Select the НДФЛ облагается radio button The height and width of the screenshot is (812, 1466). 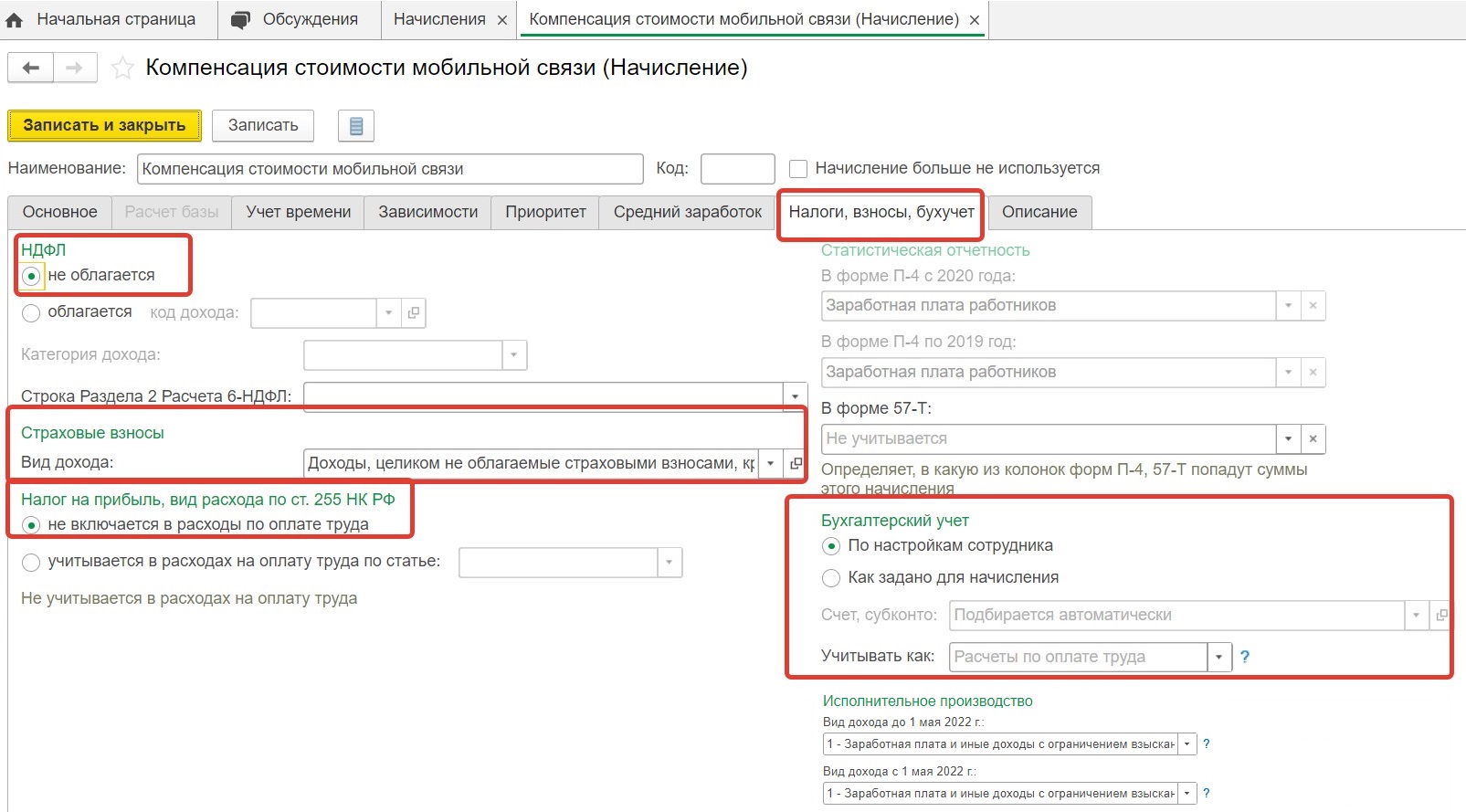31,313
